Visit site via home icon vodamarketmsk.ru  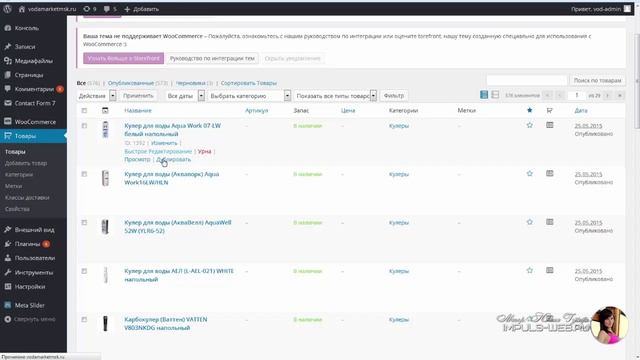[47, 9]
